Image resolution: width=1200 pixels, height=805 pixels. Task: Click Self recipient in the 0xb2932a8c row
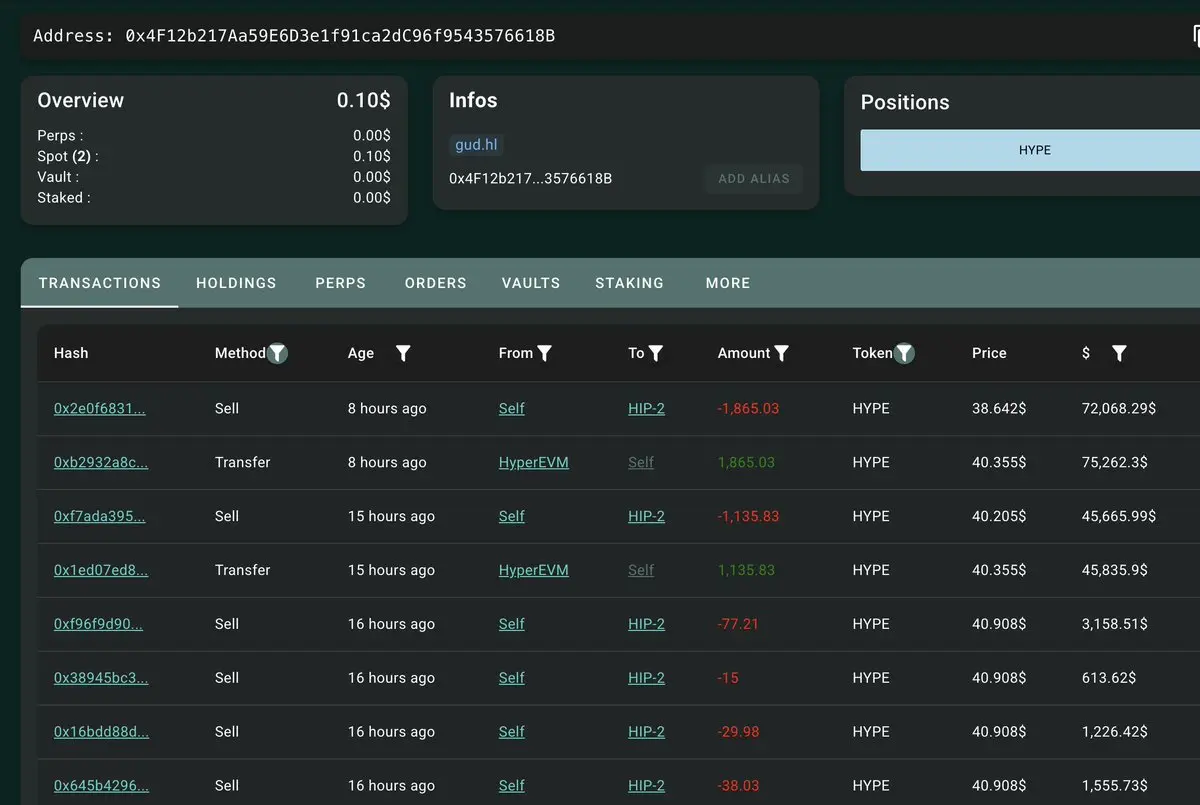641,462
